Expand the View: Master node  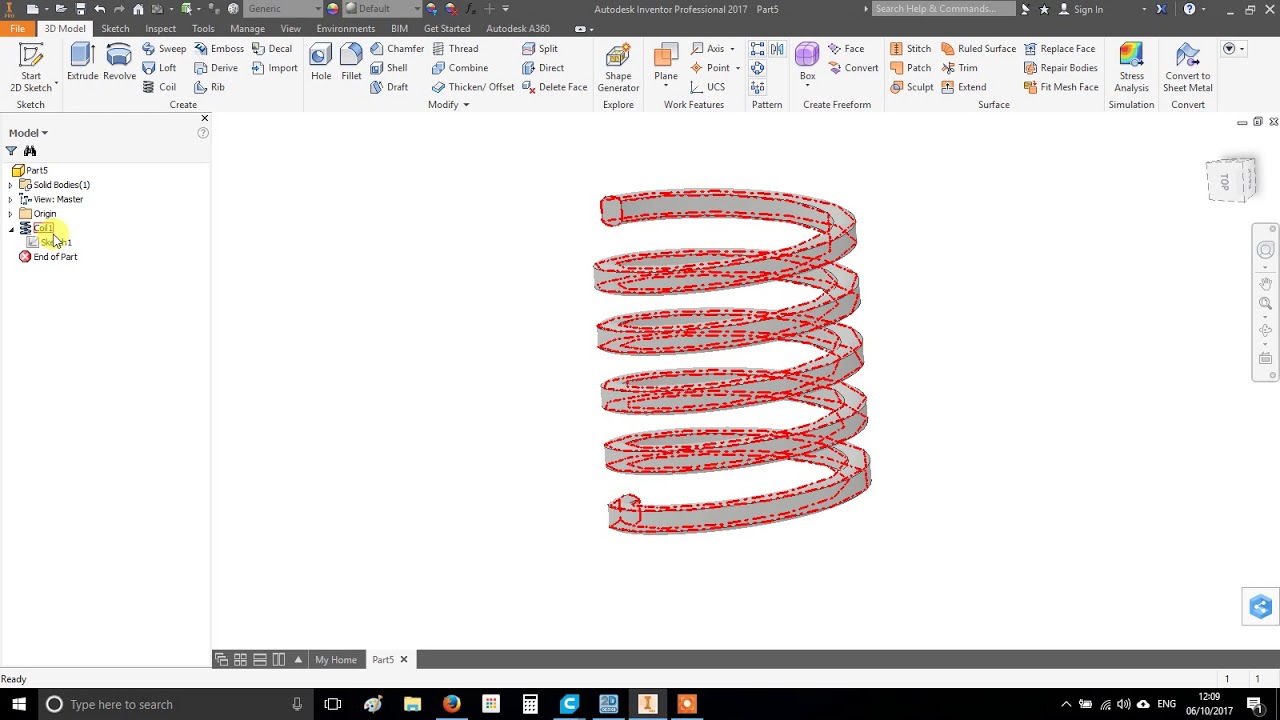(10, 199)
